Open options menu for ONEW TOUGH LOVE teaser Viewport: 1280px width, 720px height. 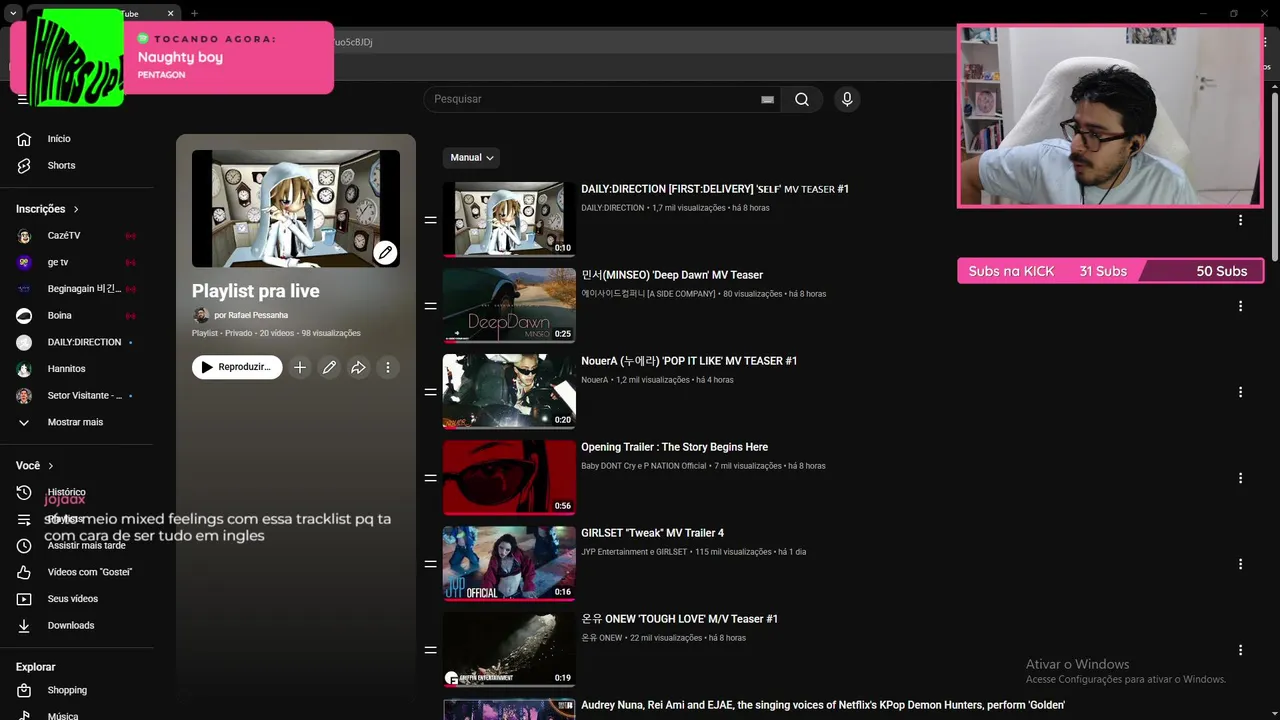pyautogui.click(x=1240, y=650)
